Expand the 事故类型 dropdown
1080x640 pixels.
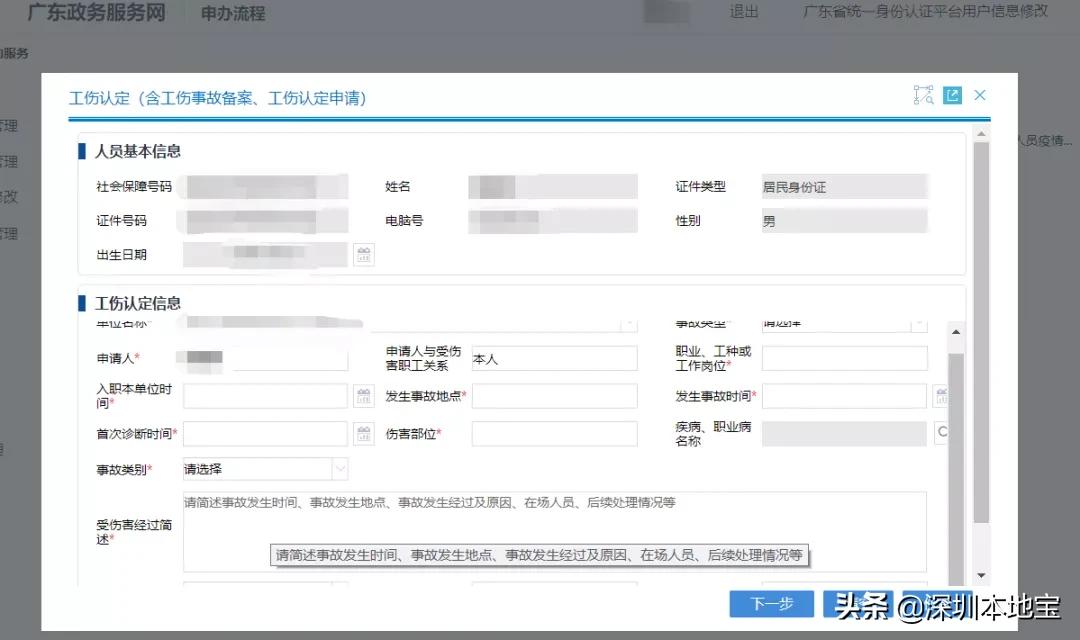tap(920, 322)
